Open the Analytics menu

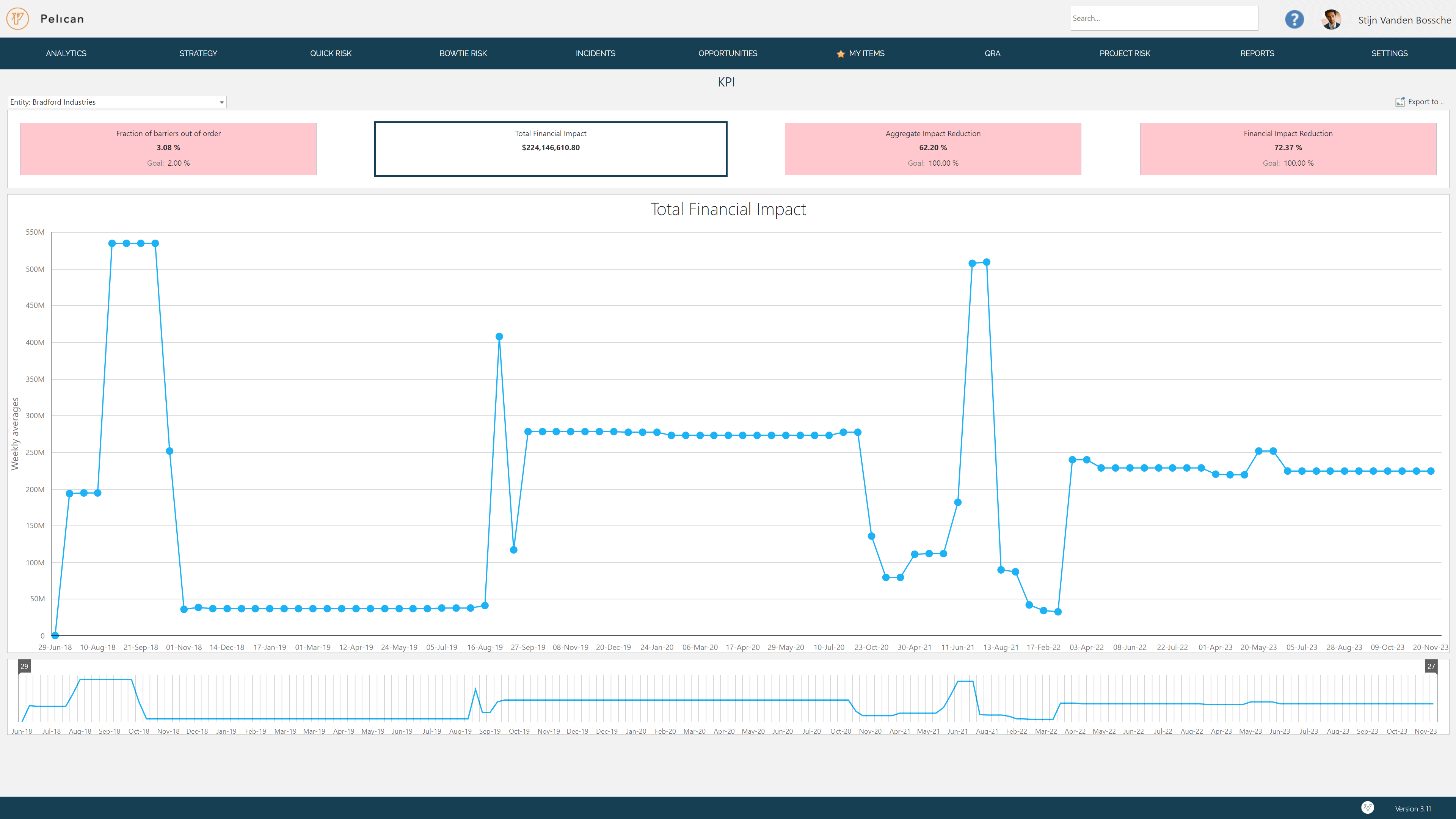[66, 53]
